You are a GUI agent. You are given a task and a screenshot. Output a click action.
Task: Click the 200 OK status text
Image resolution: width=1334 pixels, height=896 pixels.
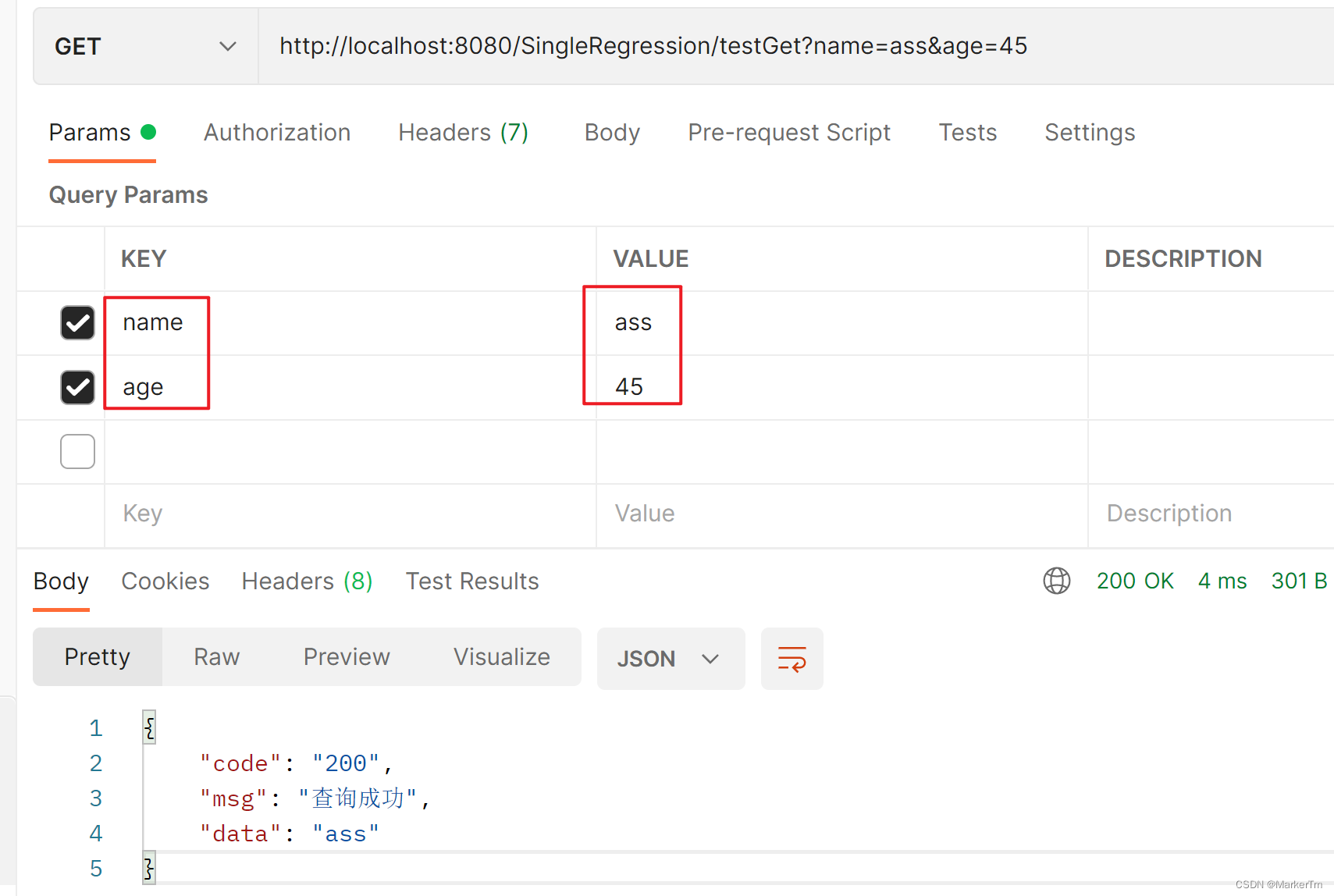(x=1135, y=581)
